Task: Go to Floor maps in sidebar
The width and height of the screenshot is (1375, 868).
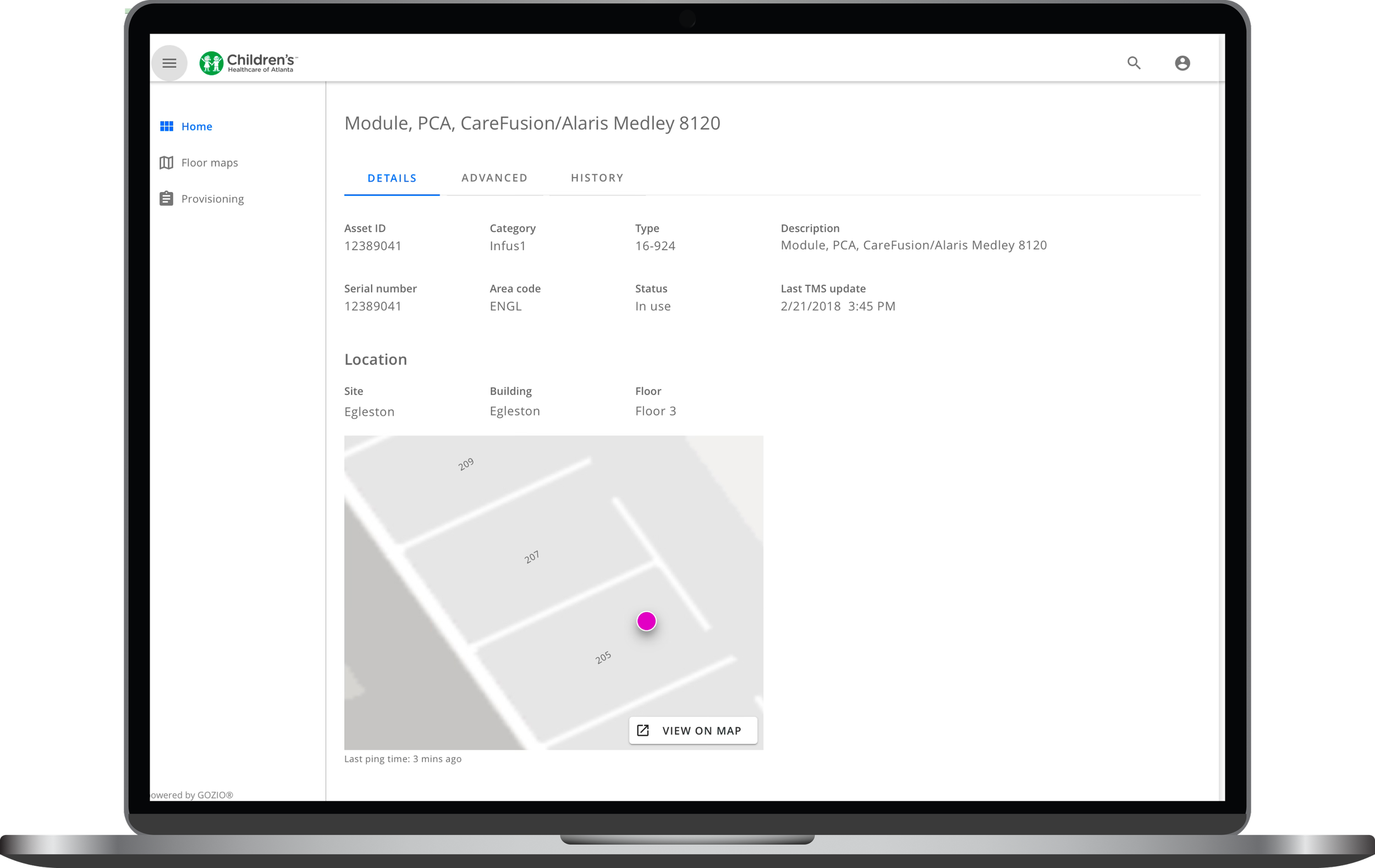Action: click(210, 163)
